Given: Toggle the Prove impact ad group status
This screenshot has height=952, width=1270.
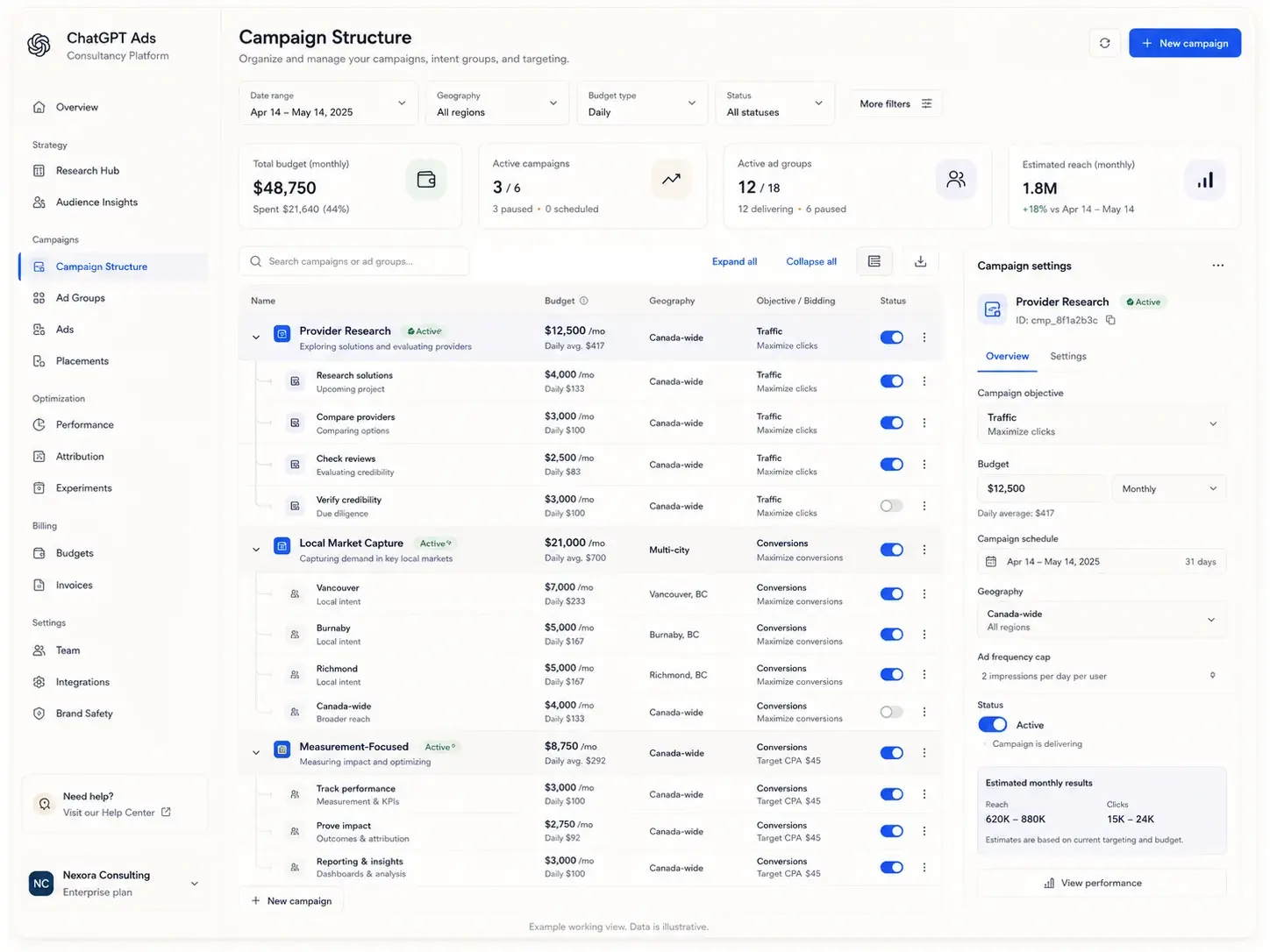Looking at the screenshot, I should click(x=892, y=831).
